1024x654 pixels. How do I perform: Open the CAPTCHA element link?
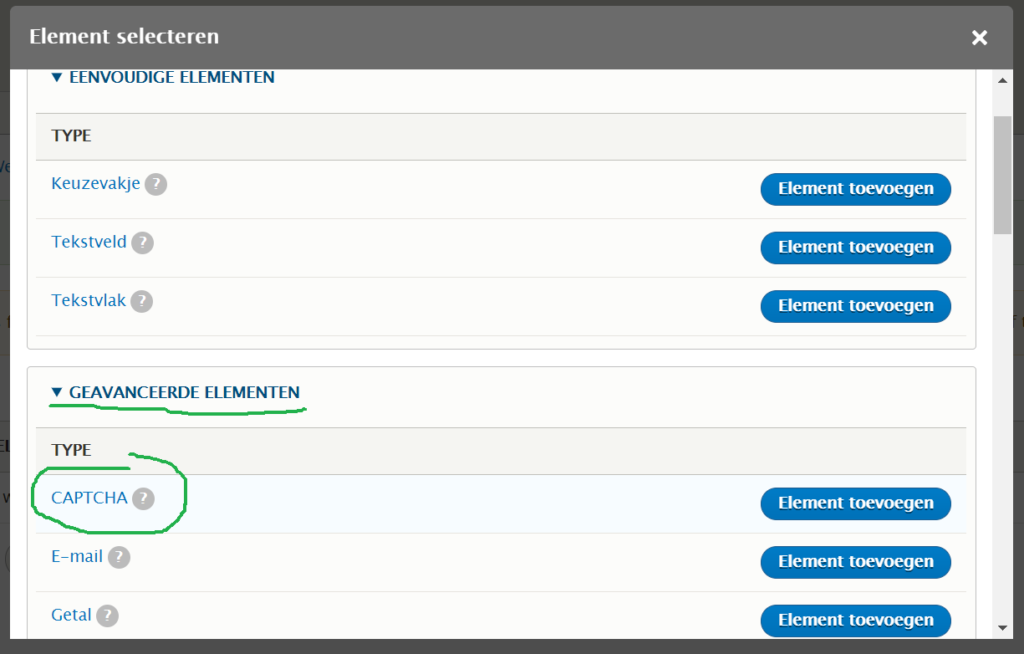(89, 497)
